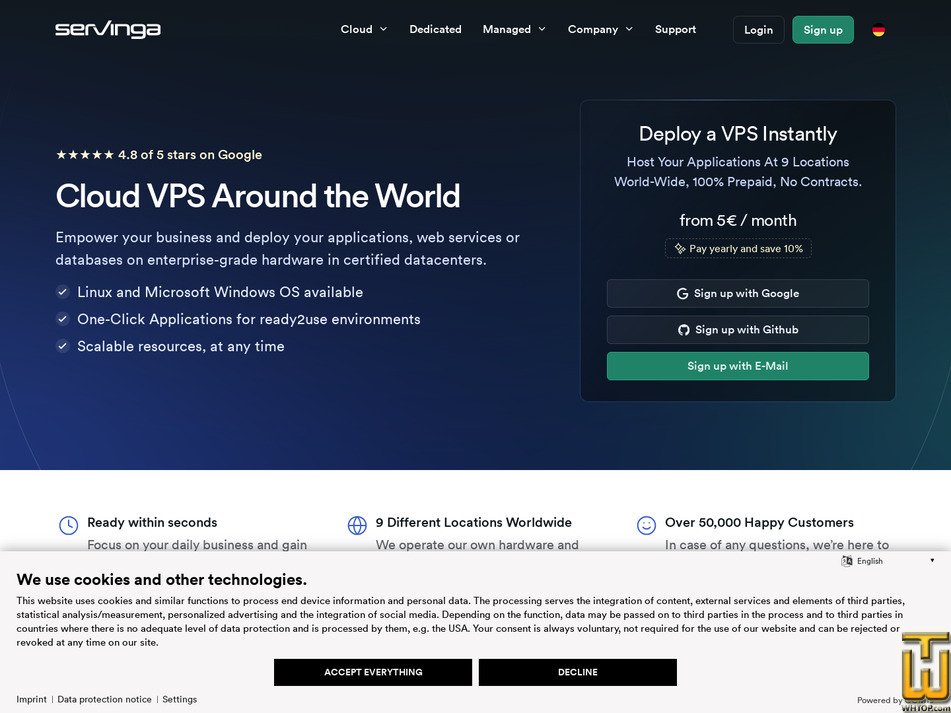Click the servinga logo
Image resolution: width=951 pixels, height=713 pixels.
[107, 29]
